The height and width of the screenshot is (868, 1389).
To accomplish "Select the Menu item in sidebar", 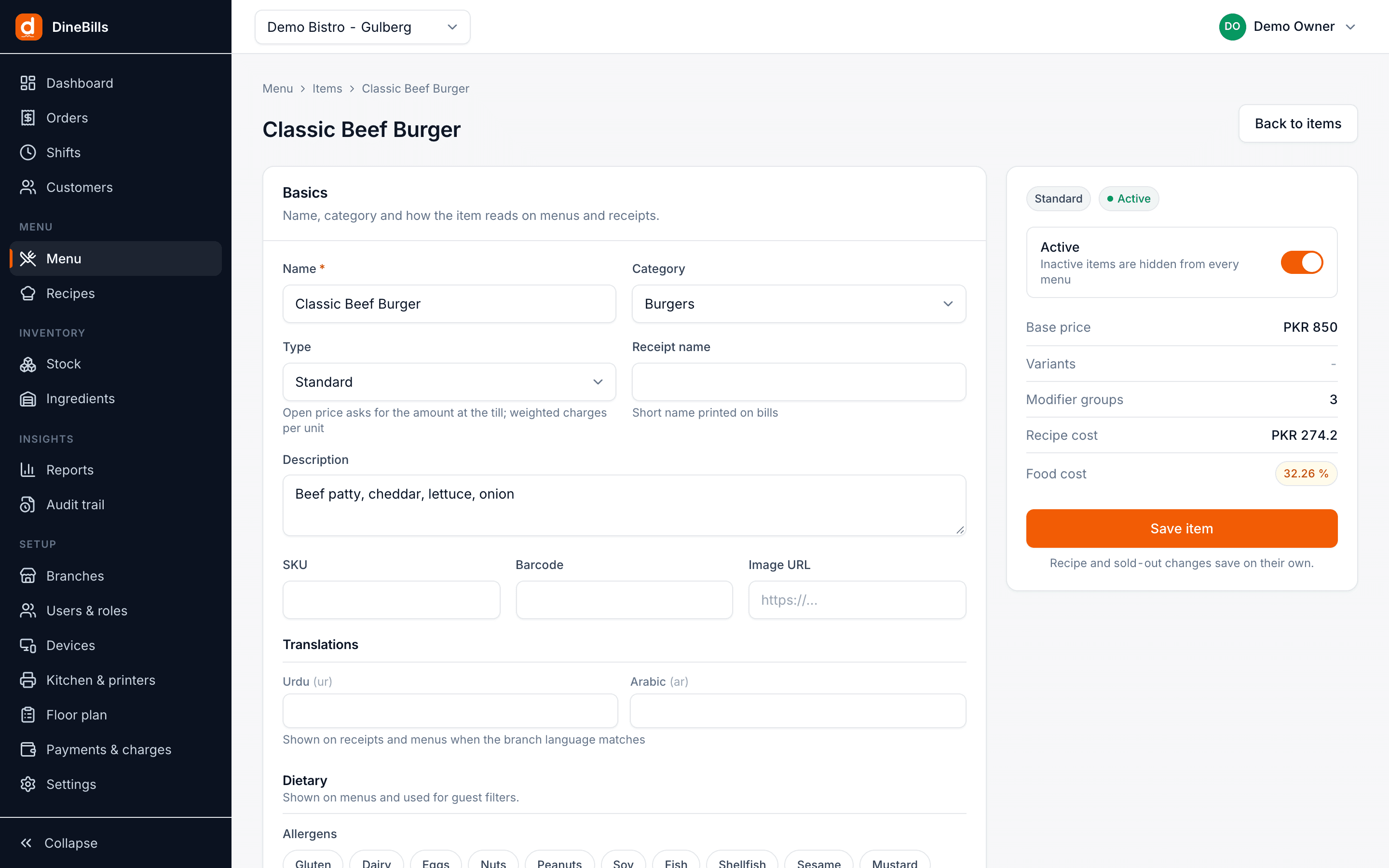I will coord(115,258).
